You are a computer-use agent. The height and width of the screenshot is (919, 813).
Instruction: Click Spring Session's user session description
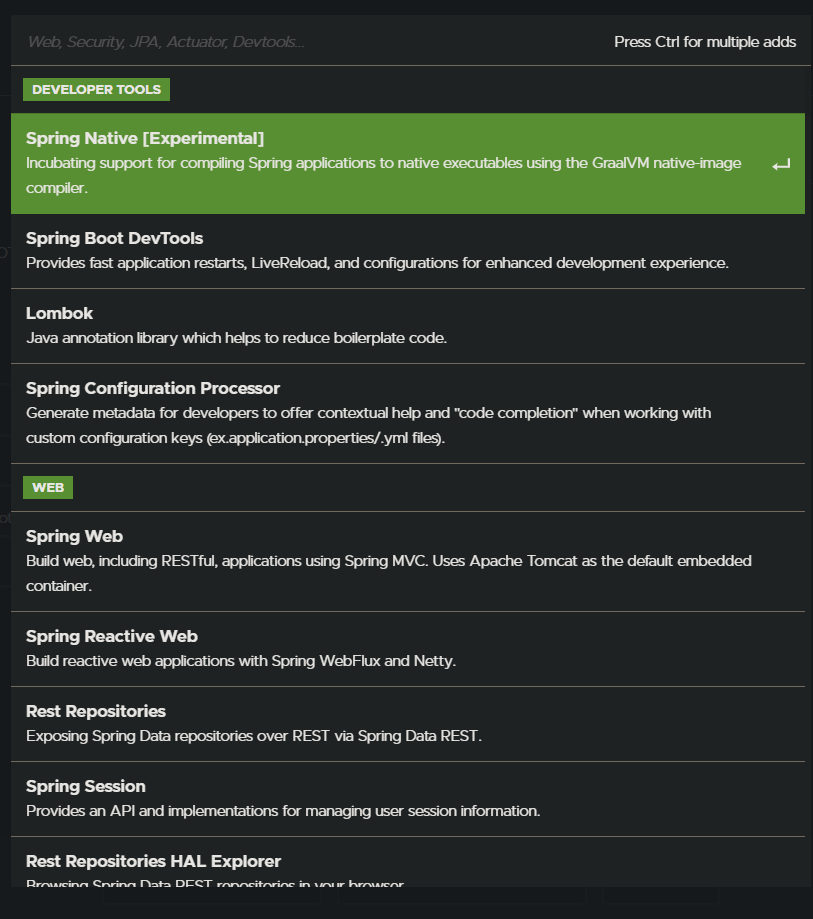(283, 811)
